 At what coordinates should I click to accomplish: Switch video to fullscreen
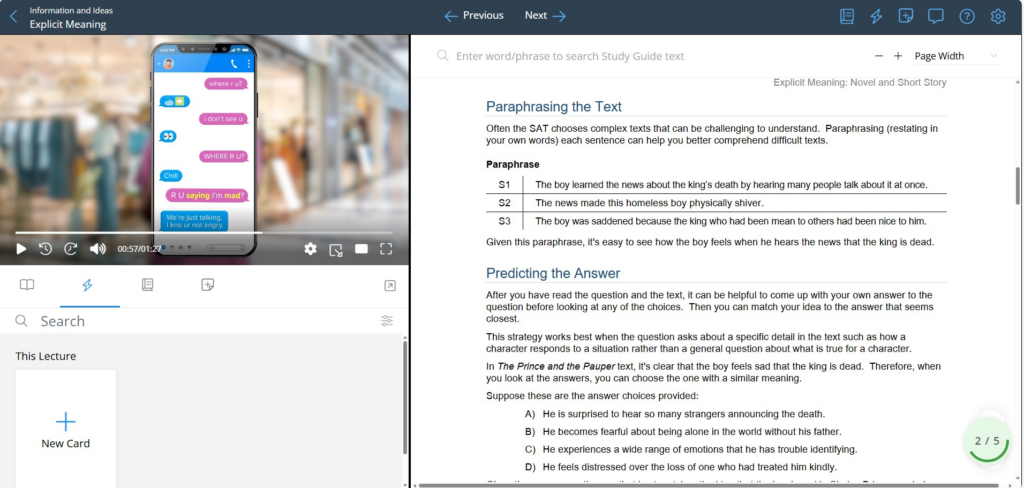click(x=386, y=249)
